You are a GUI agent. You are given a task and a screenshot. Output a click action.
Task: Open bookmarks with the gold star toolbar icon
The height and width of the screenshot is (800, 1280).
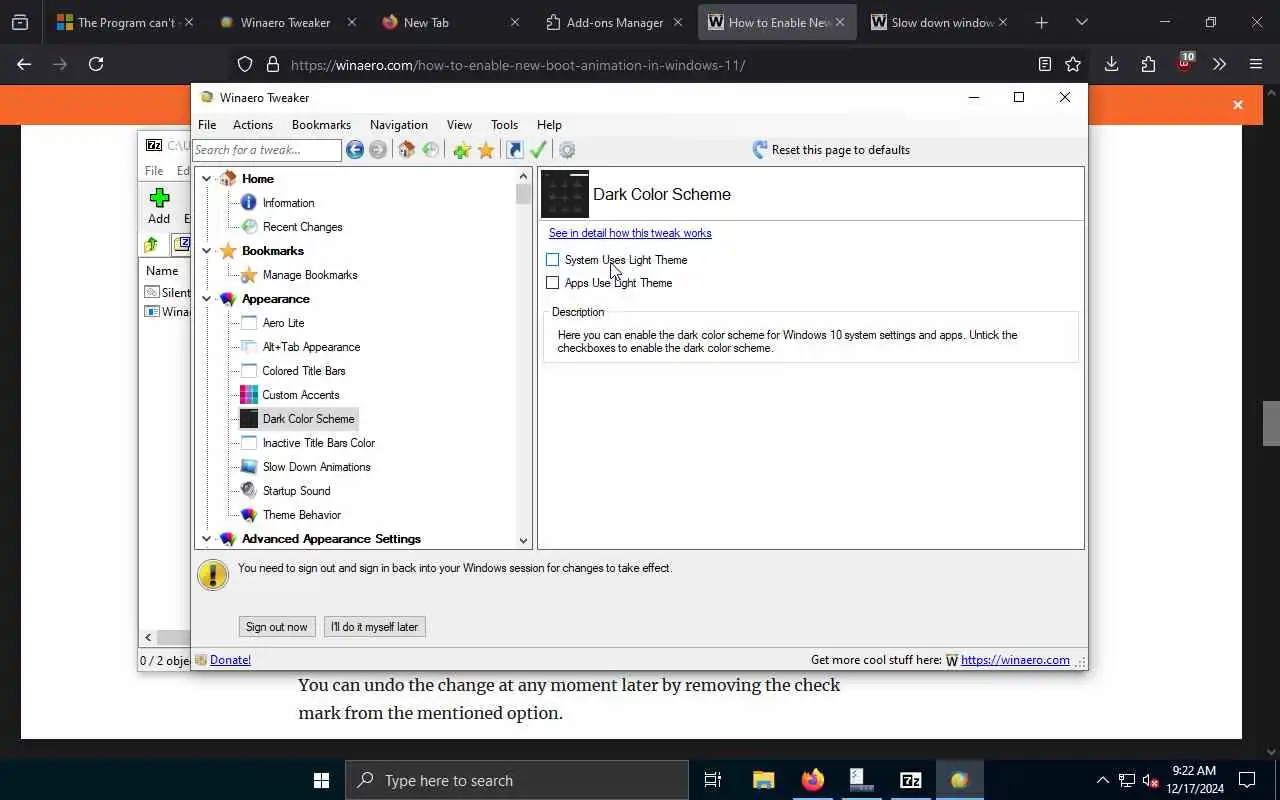point(486,150)
